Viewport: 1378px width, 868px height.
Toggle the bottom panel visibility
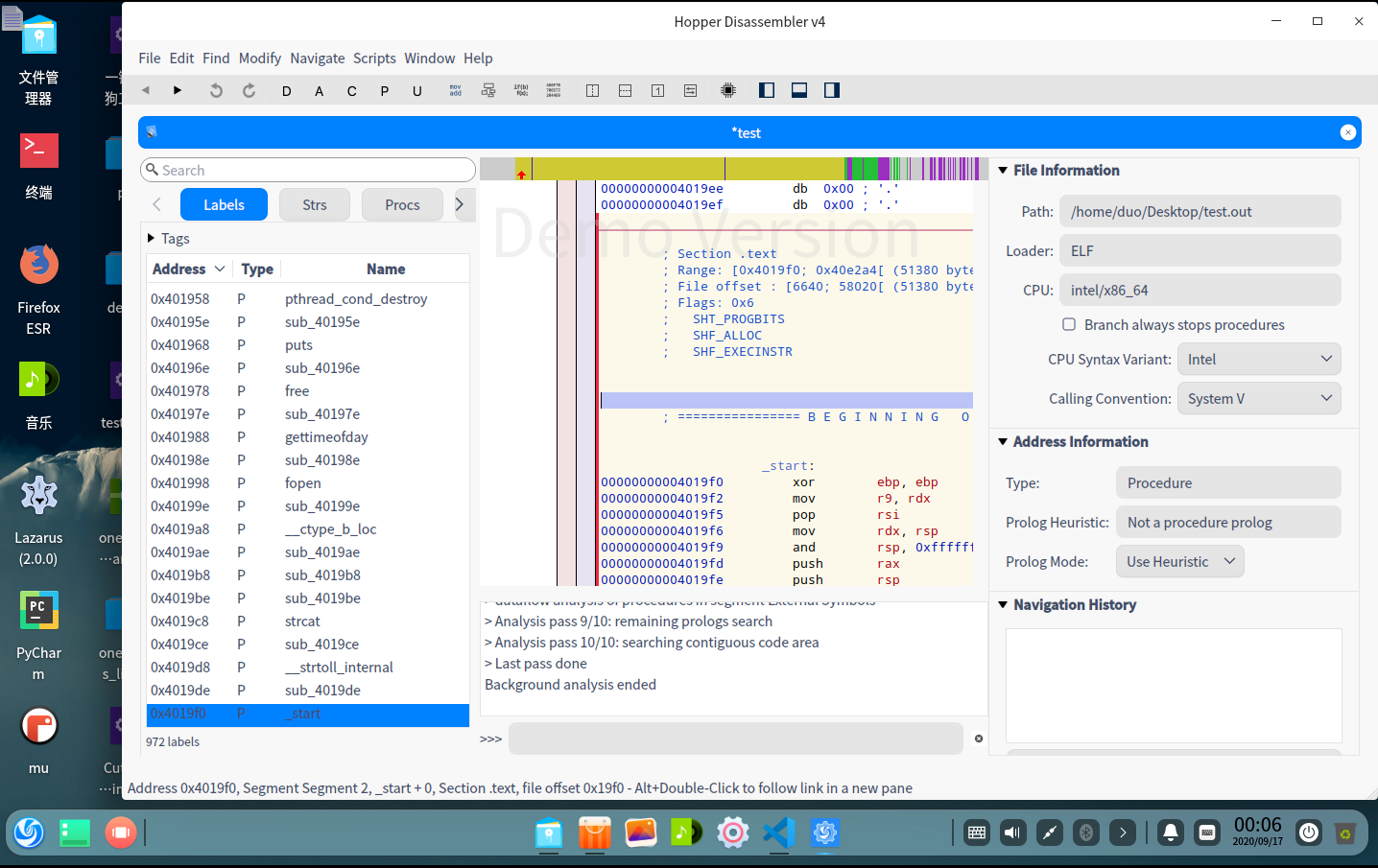coord(799,90)
